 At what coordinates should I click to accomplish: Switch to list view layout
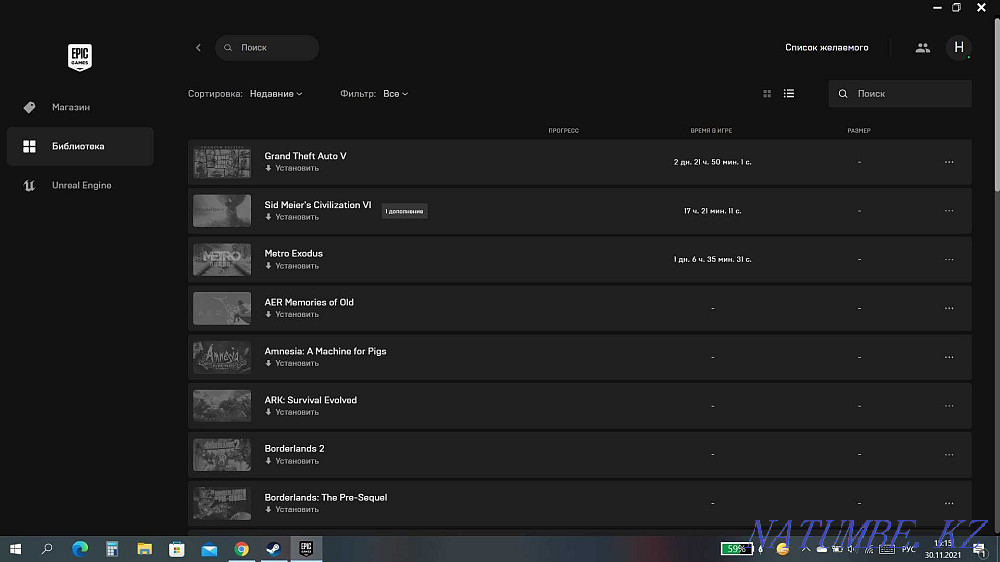click(x=789, y=94)
